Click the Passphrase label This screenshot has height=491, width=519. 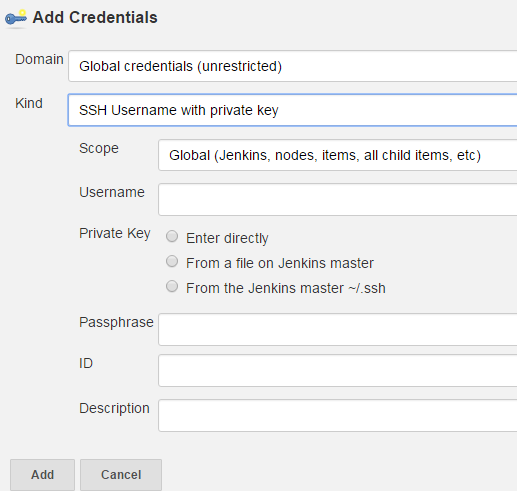pyautogui.click(x=116, y=322)
